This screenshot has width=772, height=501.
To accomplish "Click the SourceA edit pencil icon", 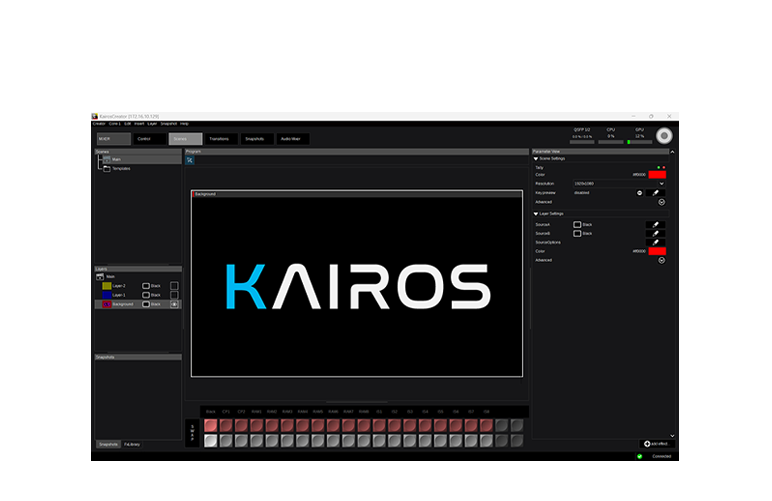I will pos(656,225).
